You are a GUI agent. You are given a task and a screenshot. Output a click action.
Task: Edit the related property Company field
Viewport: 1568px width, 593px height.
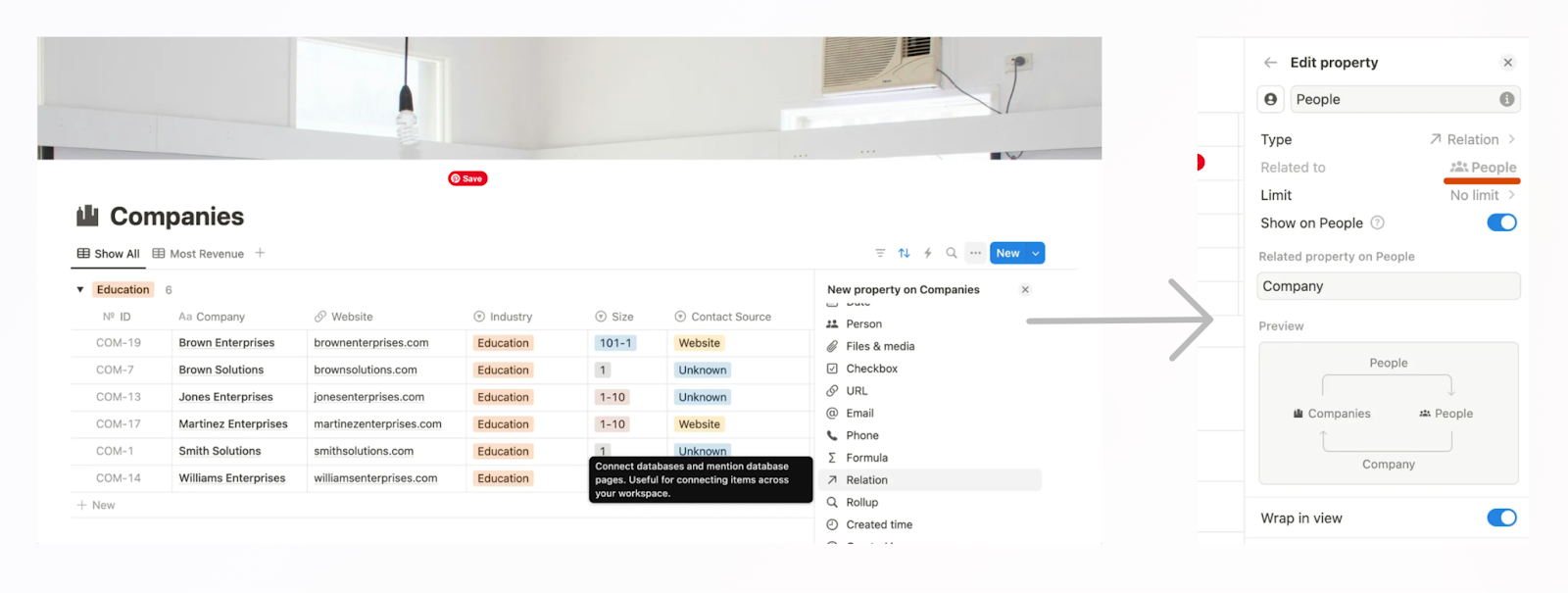1389,286
